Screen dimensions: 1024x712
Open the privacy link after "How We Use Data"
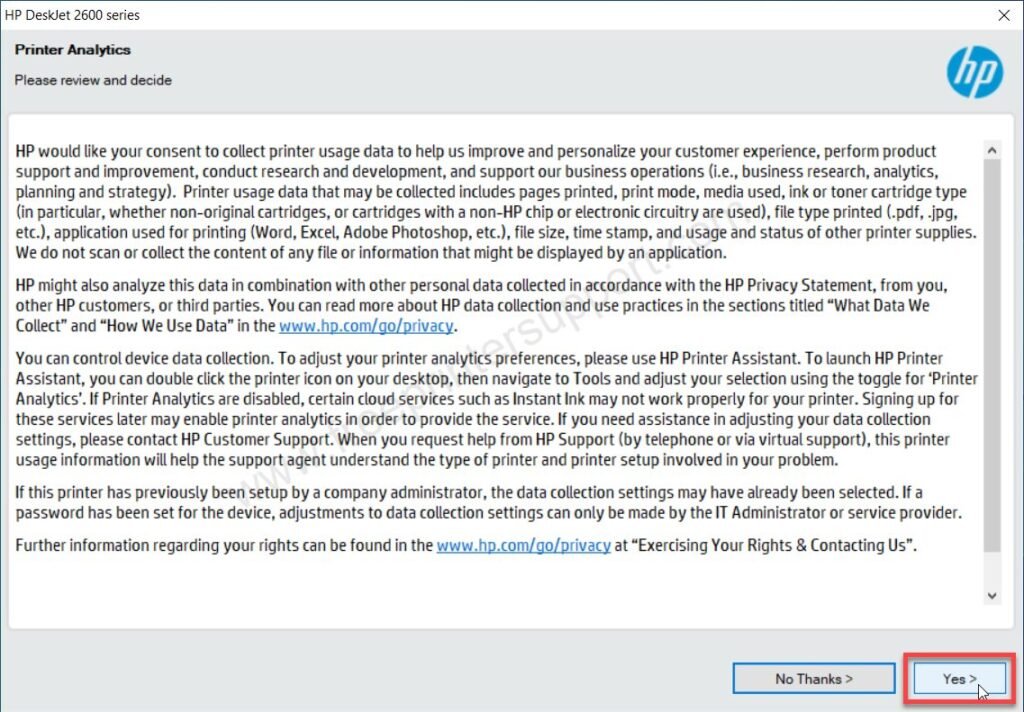[366, 325]
